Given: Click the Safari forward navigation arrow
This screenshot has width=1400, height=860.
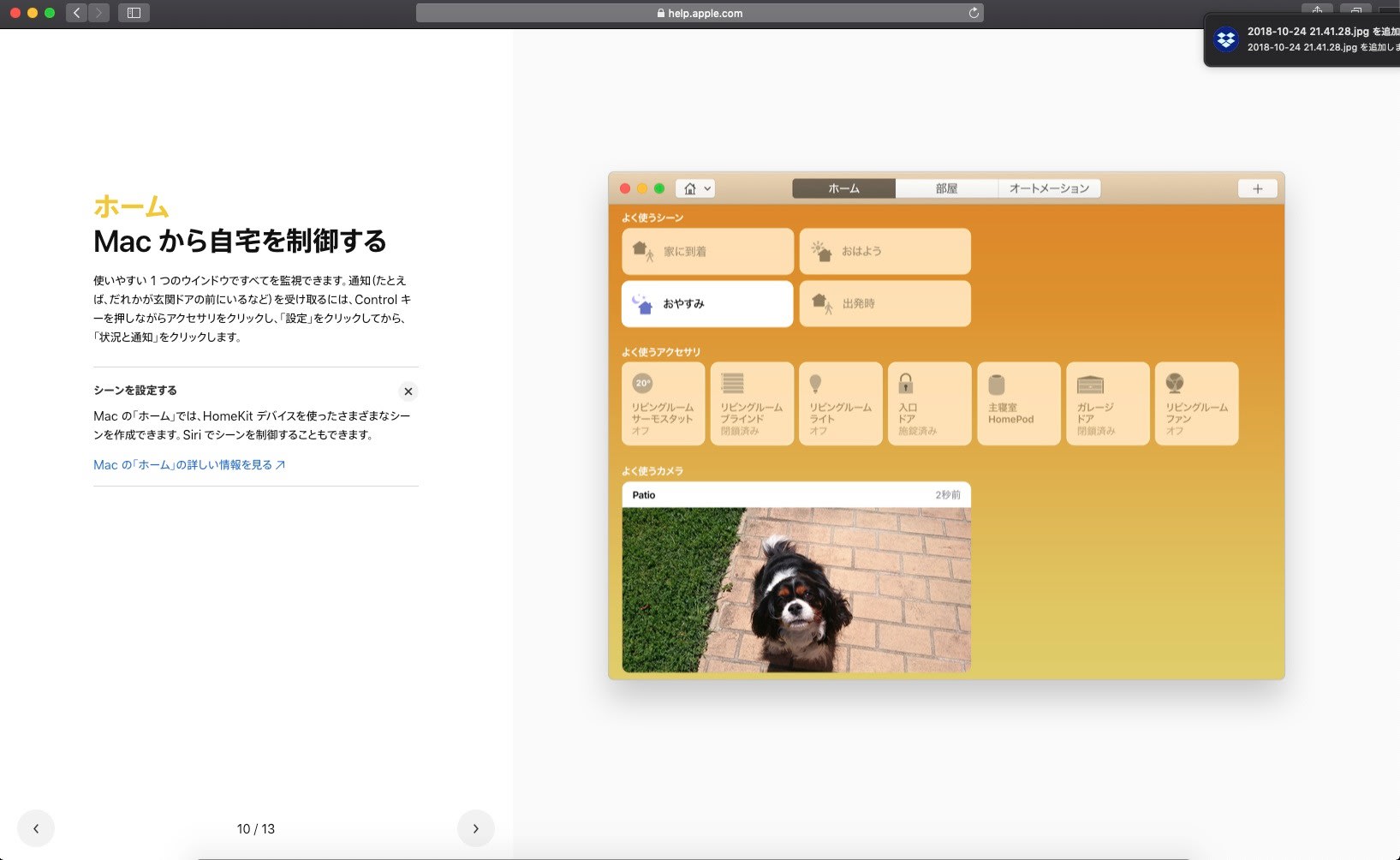Looking at the screenshot, I should [99, 13].
